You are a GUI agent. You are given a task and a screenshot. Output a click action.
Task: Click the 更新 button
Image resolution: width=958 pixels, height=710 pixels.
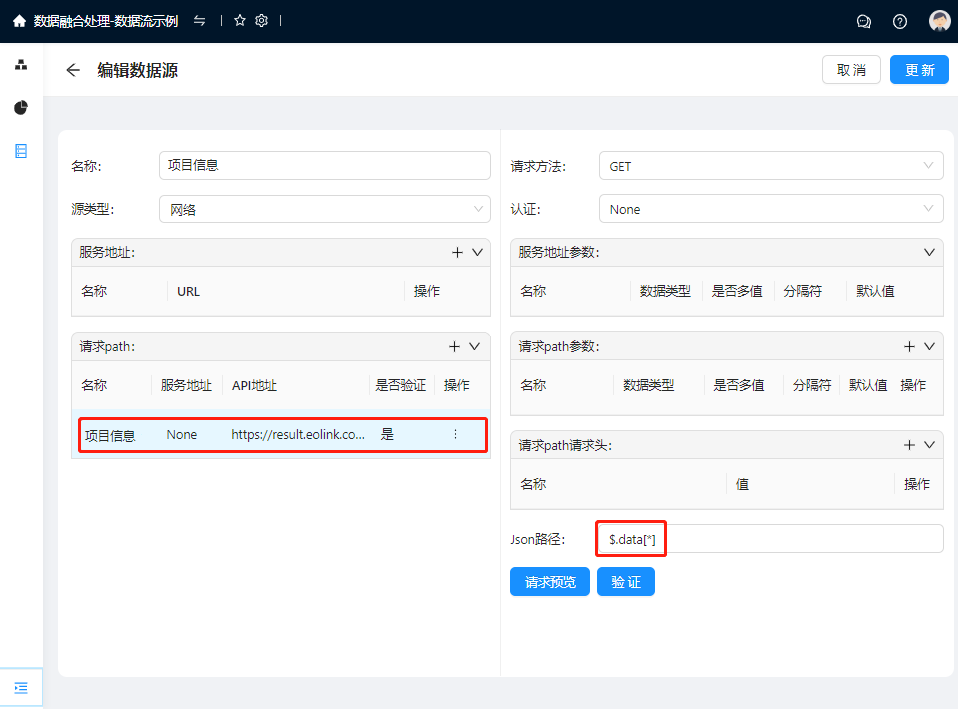click(919, 70)
